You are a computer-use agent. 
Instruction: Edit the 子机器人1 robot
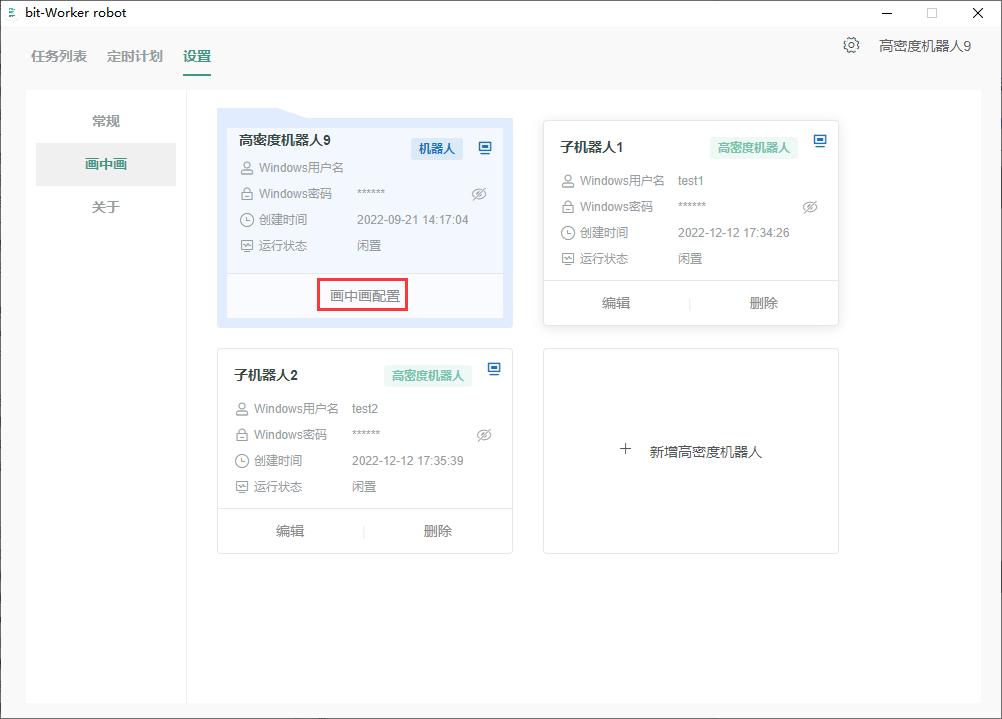click(616, 303)
